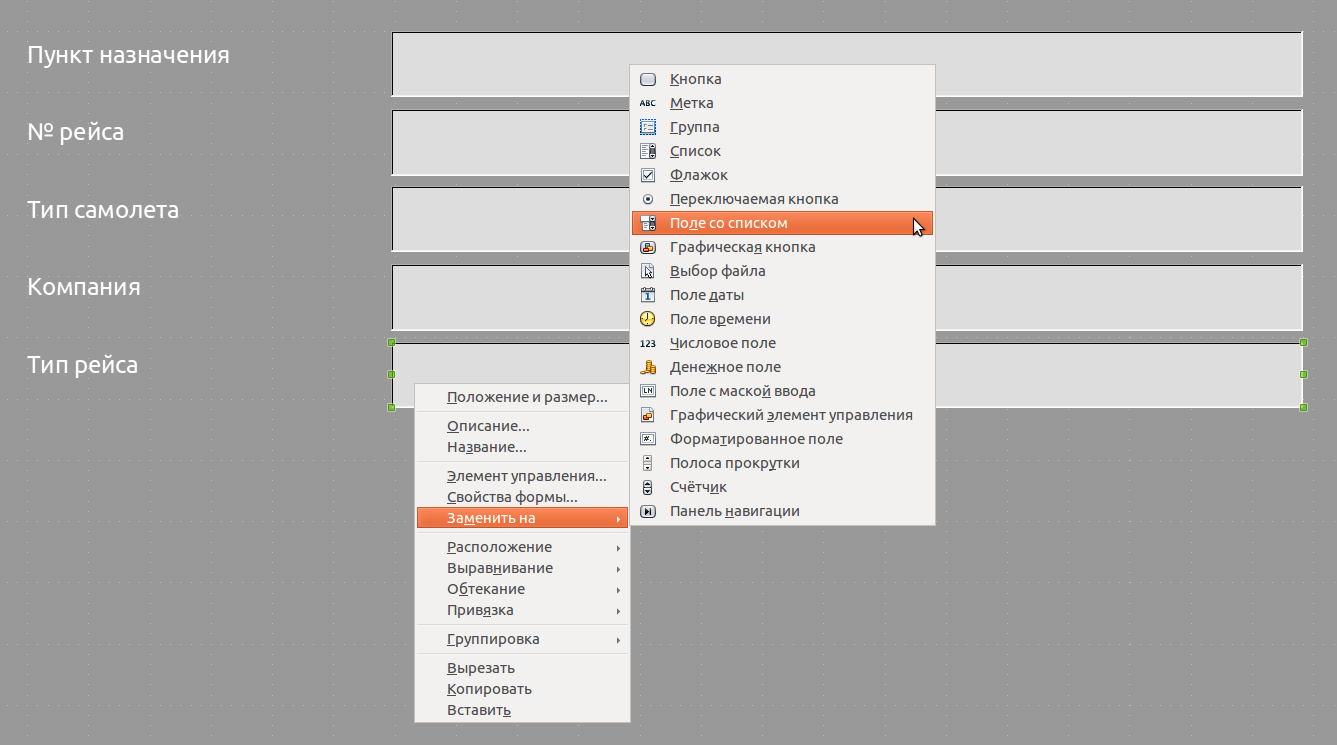Image resolution: width=1337 pixels, height=745 pixels.
Task: Click the Метка ABC icon
Action: click(648, 103)
